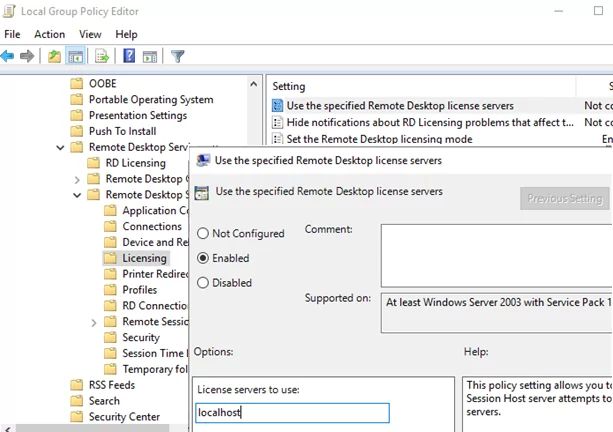The image size is (613, 432).
Task: Toggle the Show/Hide Console Tree icon
Action: 75,57
